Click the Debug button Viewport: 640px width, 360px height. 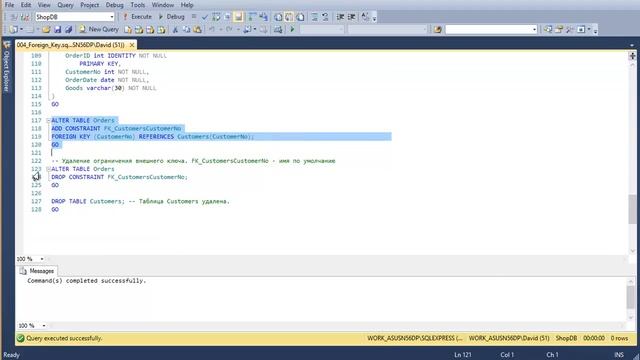pos(172,17)
